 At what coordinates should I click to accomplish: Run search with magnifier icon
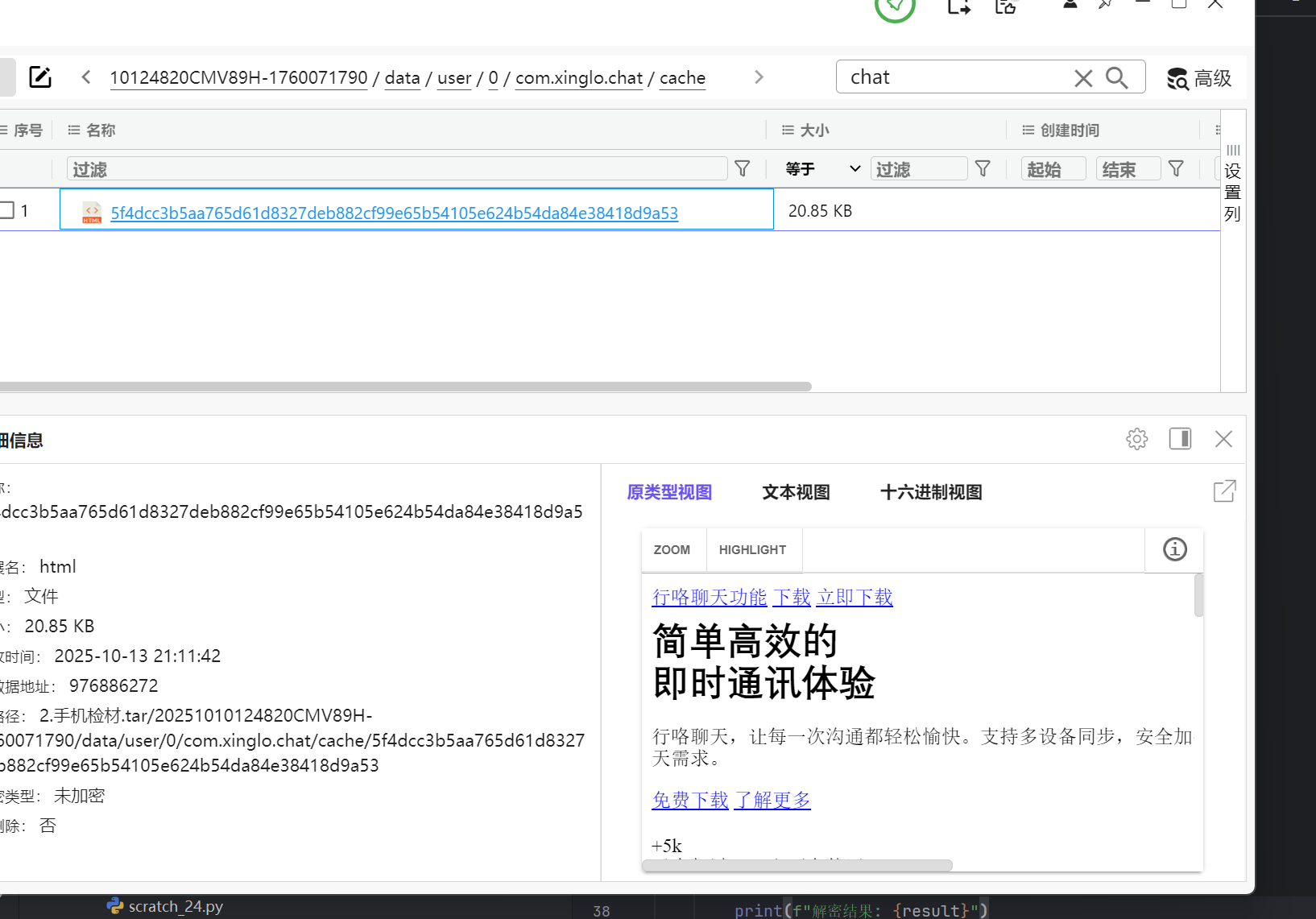coord(1116,77)
